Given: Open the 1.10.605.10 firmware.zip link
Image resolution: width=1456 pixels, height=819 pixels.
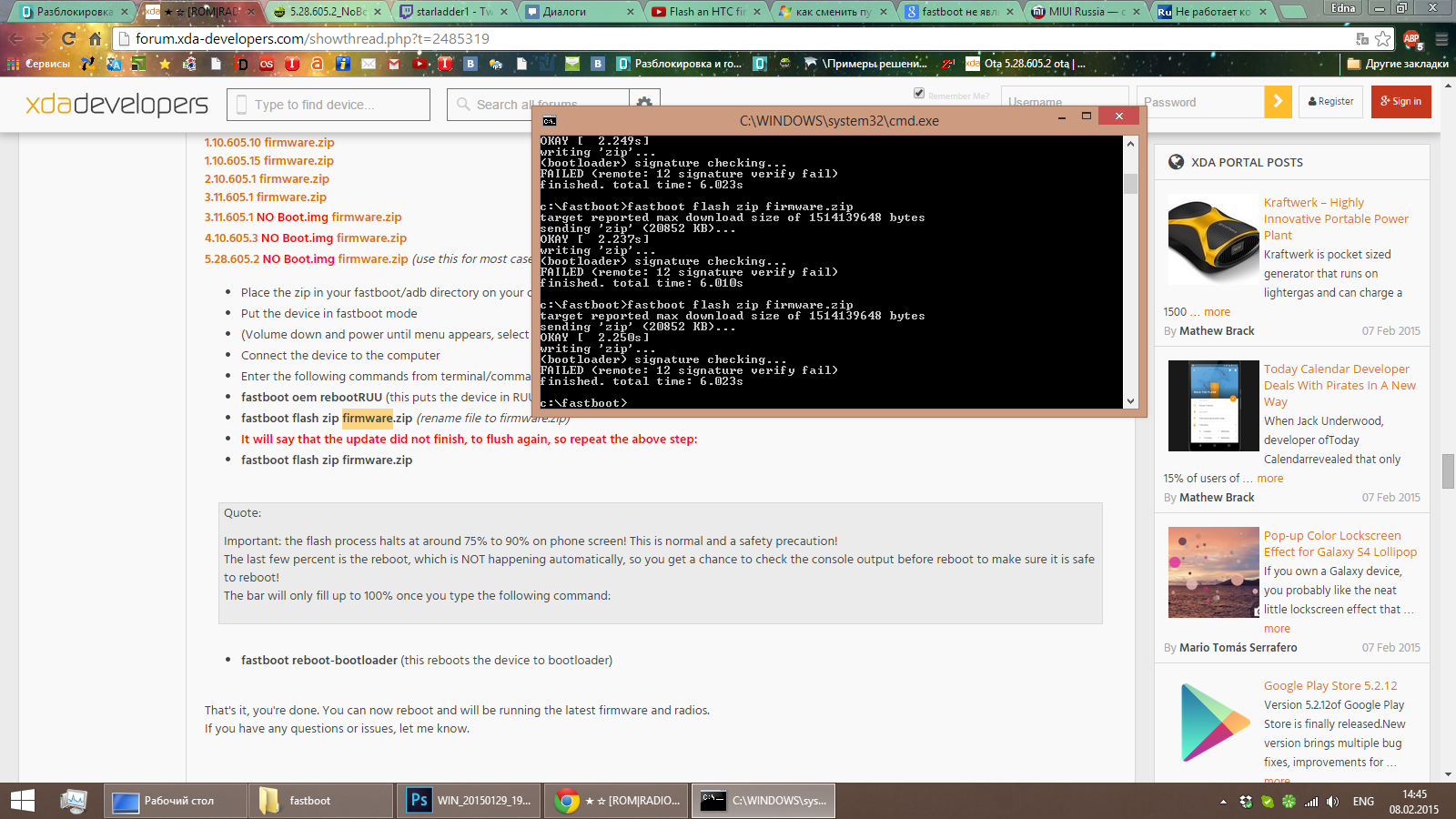Looking at the screenshot, I should (269, 142).
